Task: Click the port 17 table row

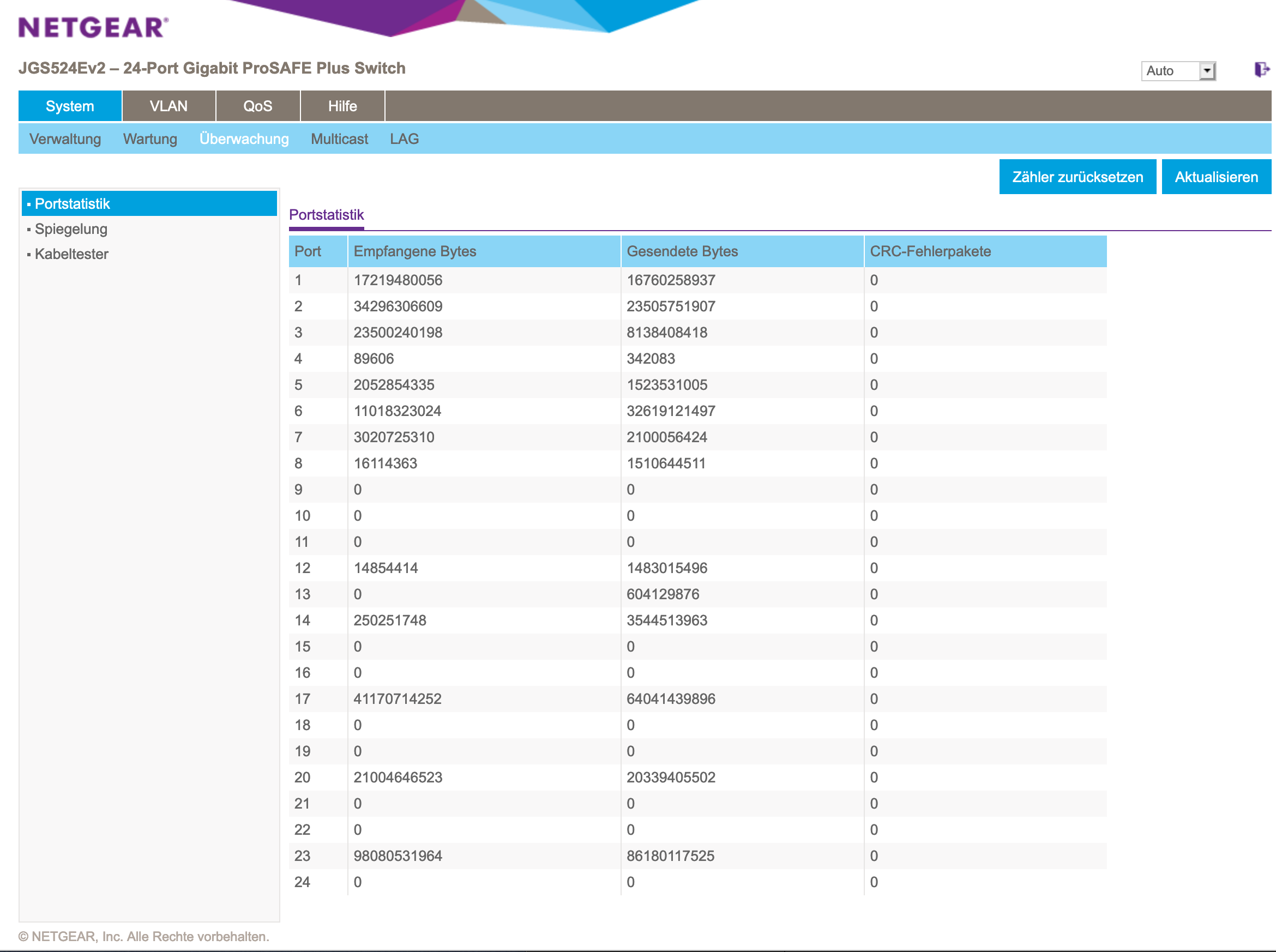Action: tap(697, 699)
